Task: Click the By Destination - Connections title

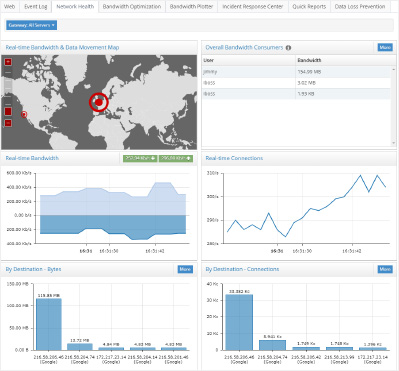Action: coord(242,269)
